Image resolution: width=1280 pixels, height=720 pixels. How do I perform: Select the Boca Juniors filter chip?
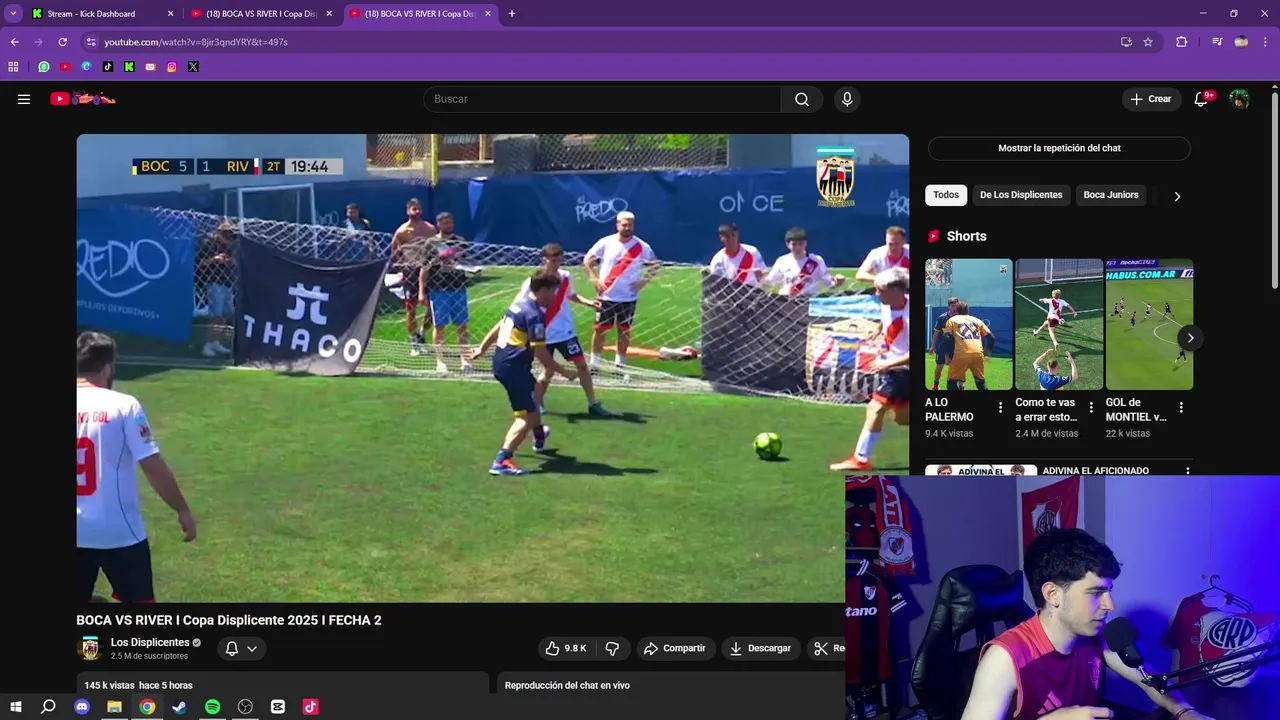[1111, 195]
